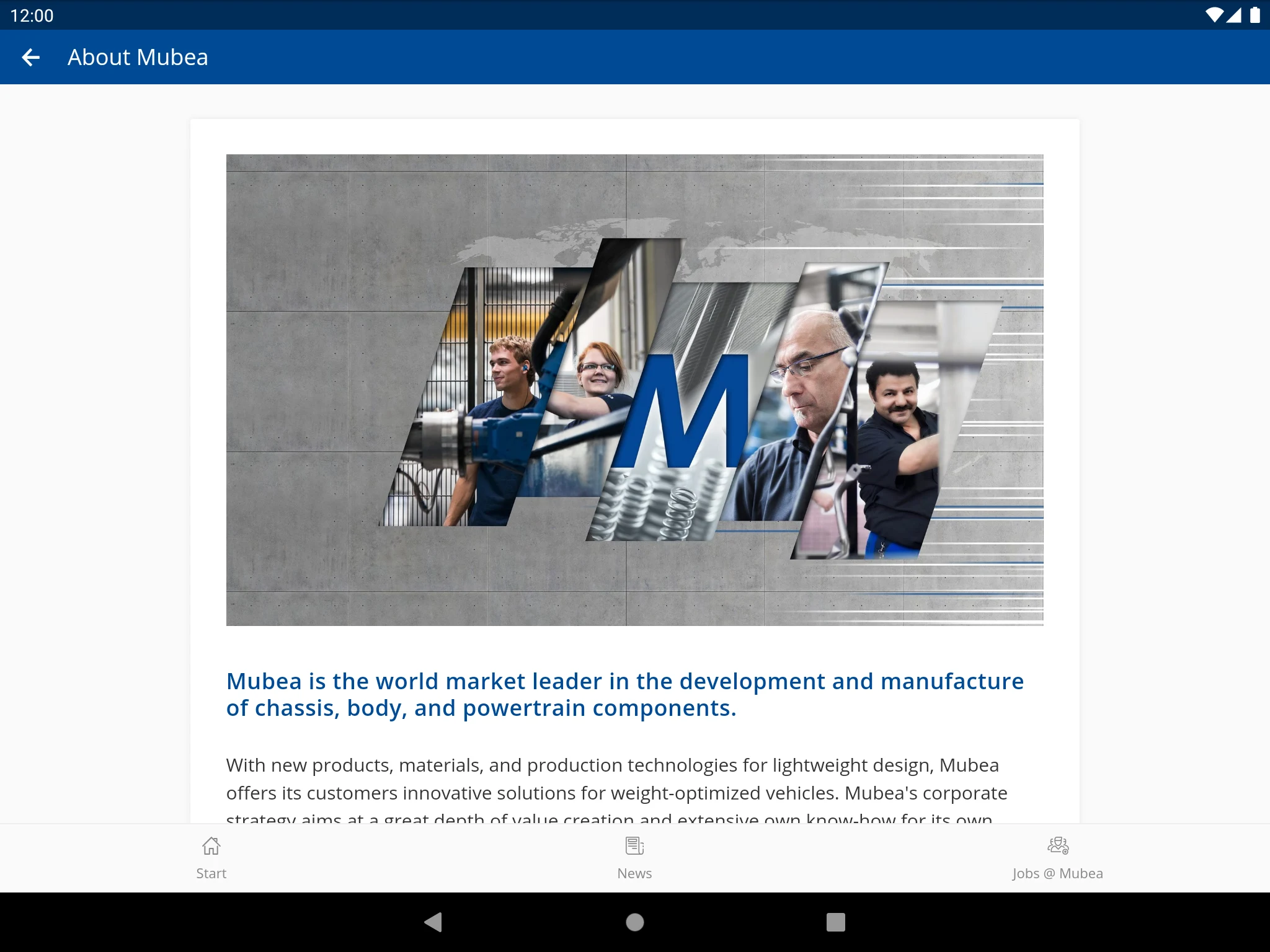Tap the Android home circle button
This screenshot has height=952, width=1270.
coord(635,922)
